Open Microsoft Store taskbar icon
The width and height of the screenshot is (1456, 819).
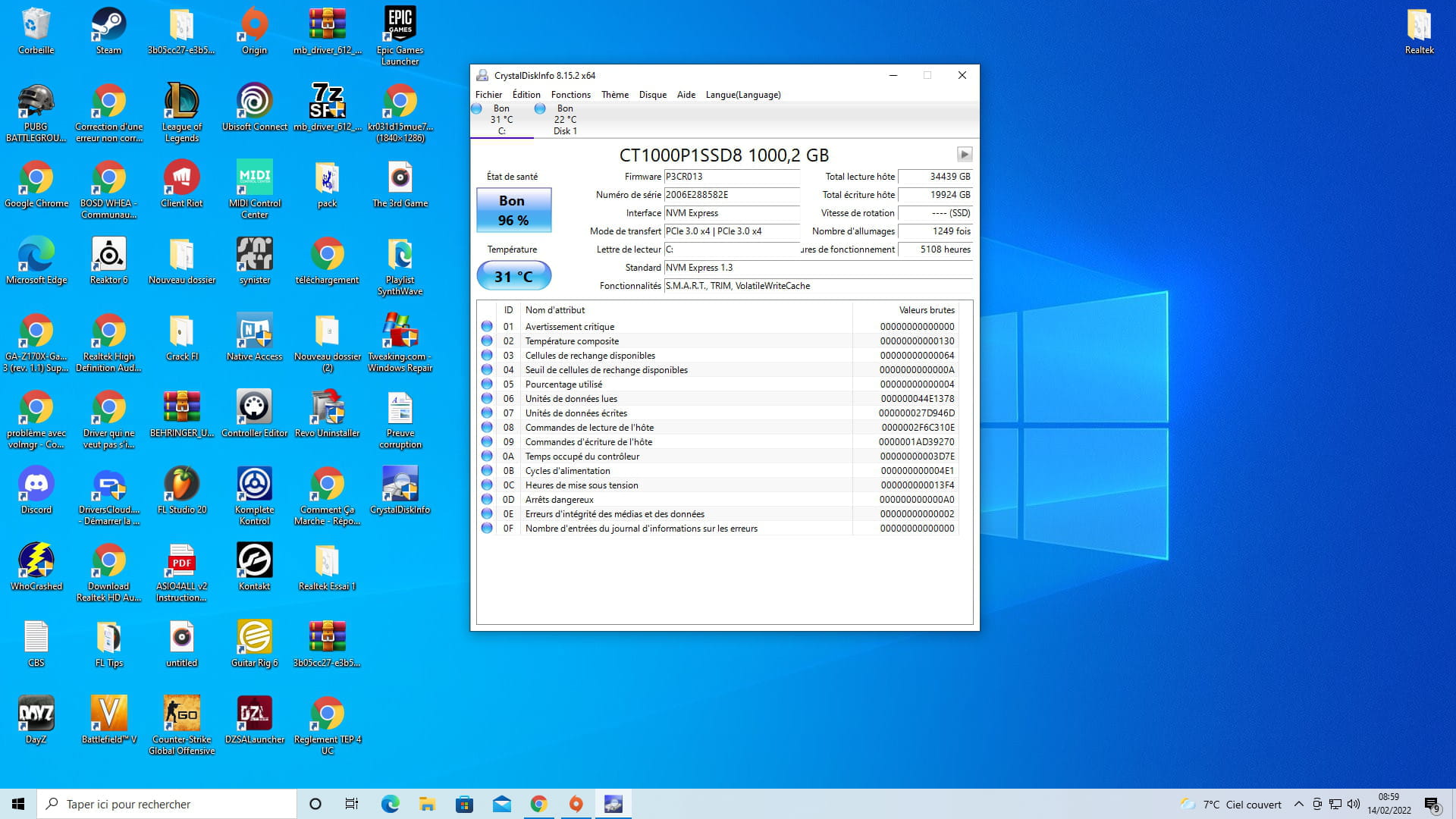[464, 804]
